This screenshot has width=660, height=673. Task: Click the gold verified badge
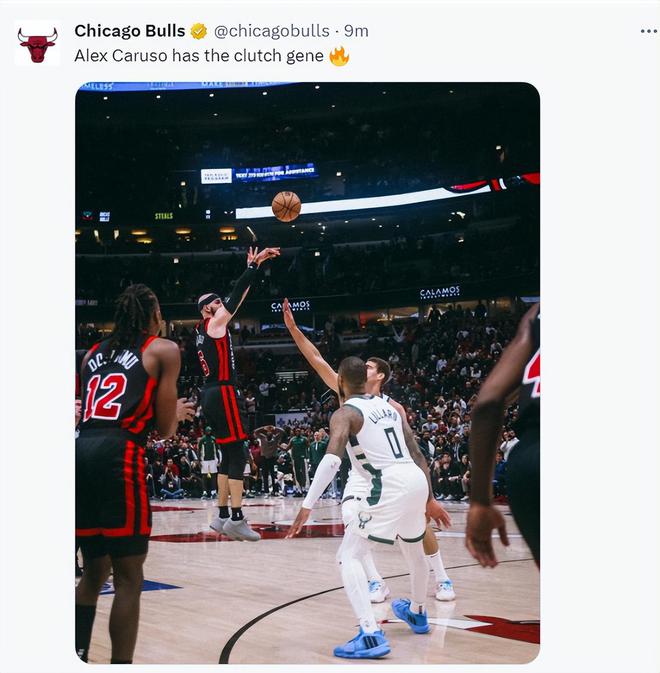199,31
